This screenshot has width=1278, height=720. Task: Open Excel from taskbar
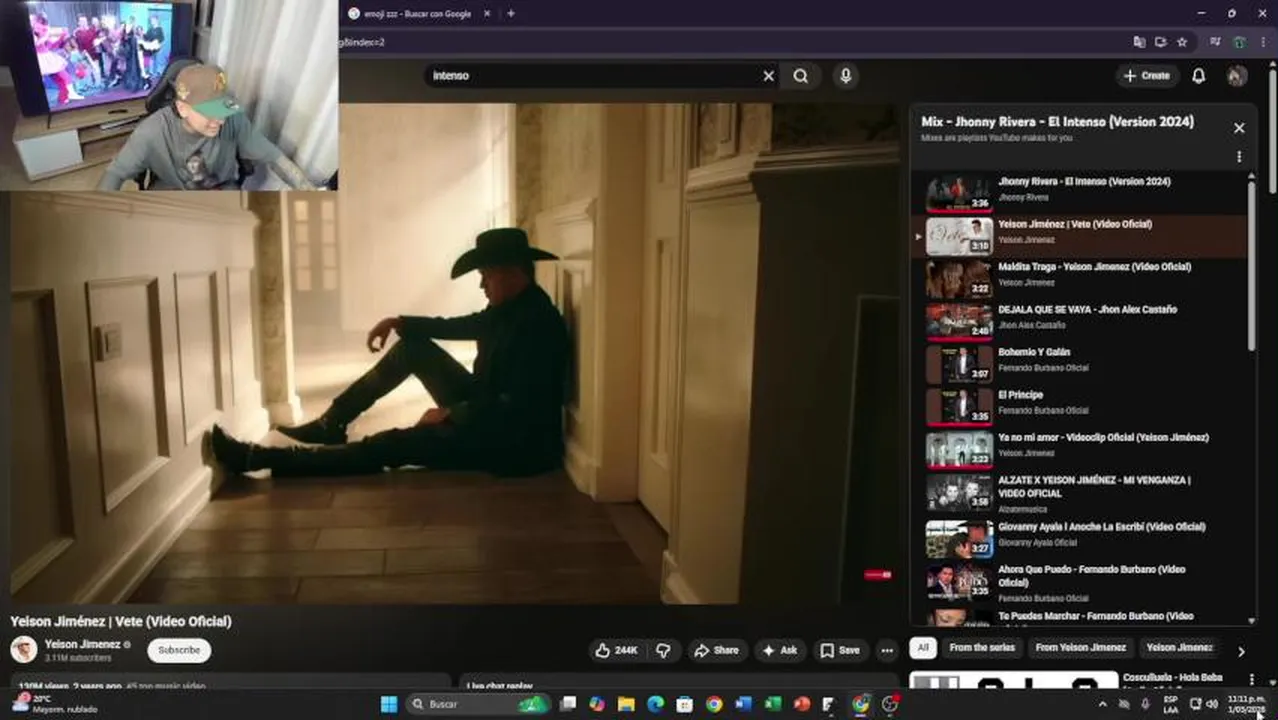click(x=773, y=704)
